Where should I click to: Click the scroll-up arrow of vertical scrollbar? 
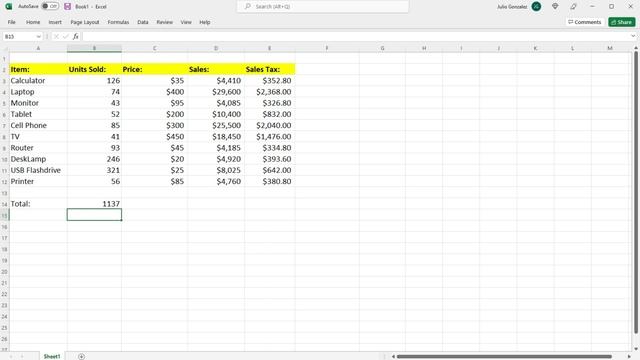pyautogui.click(x=636, y=48)
